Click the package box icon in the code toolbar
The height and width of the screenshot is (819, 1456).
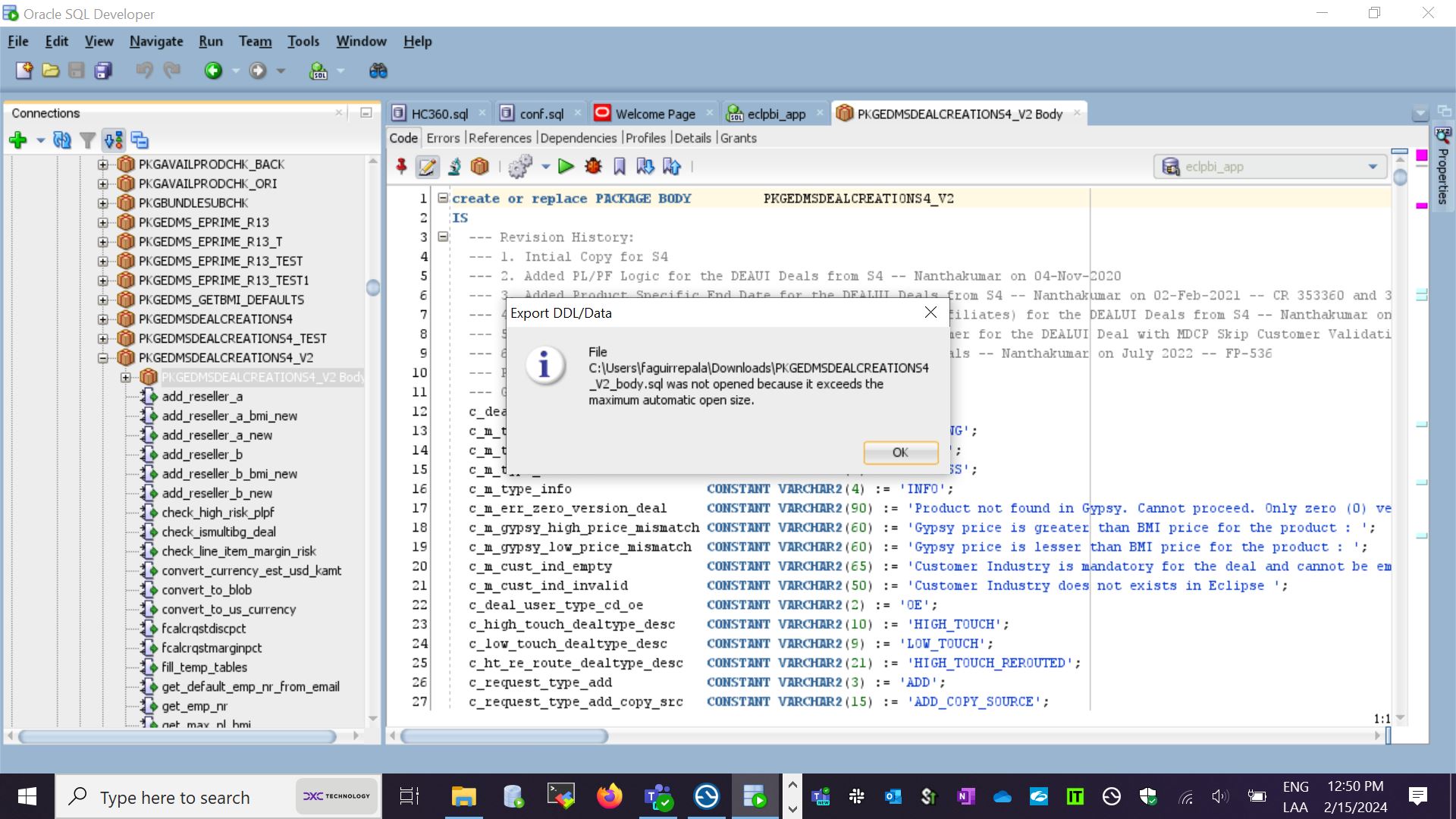(479, 166)
